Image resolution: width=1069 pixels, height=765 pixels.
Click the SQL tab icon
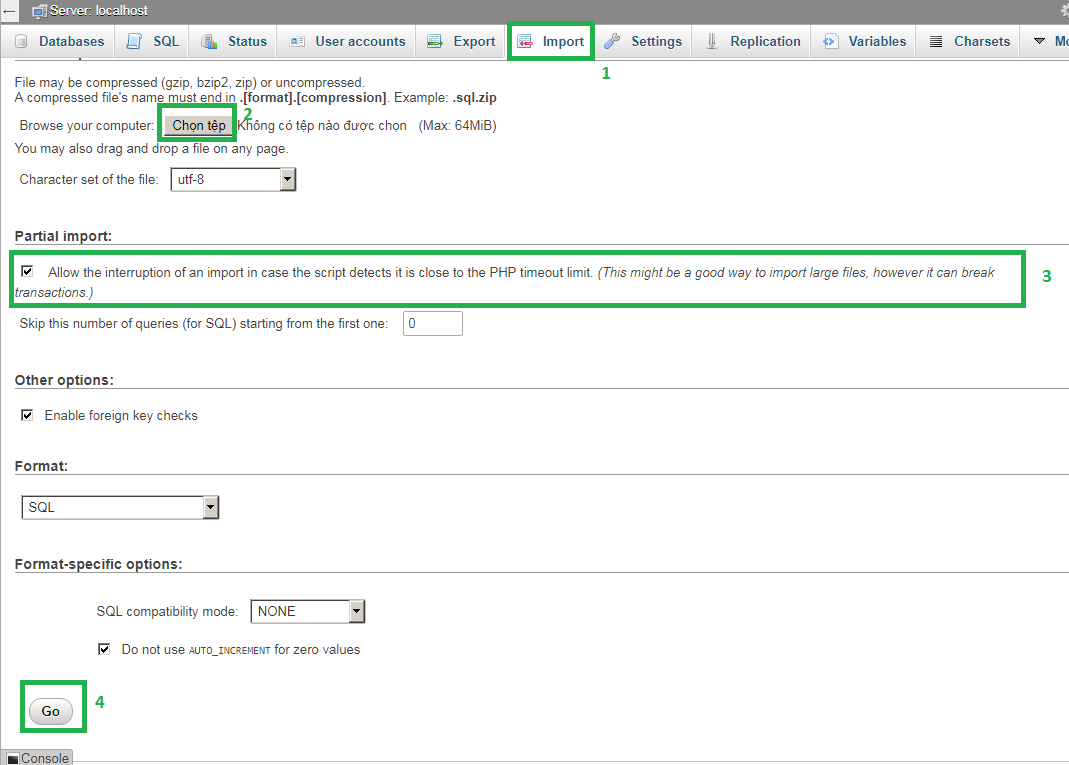pyautogui.click(x=134, y=42)
